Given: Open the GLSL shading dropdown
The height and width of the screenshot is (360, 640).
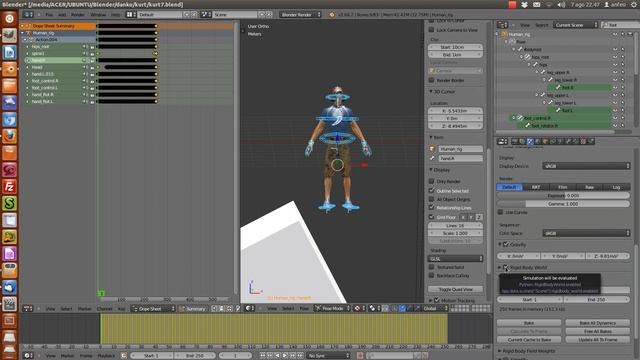Looking at the screenshot, I should (456, 258).
